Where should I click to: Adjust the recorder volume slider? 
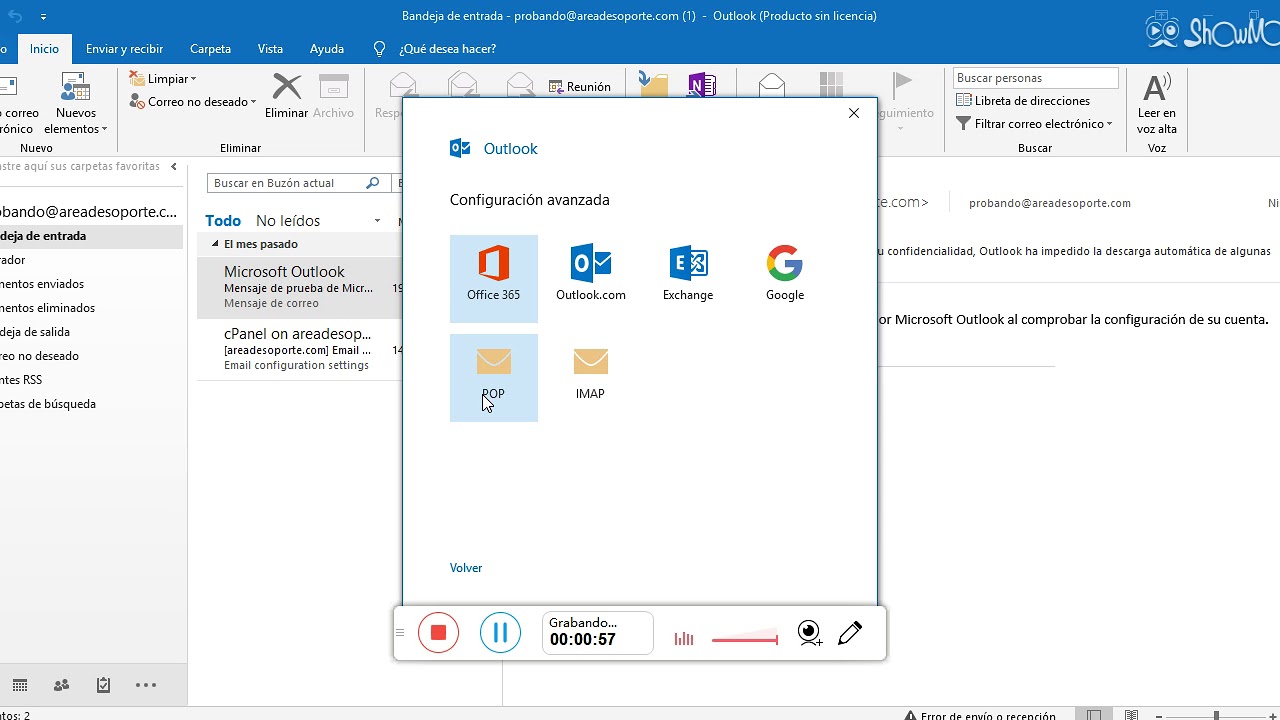tap(745, 639)
